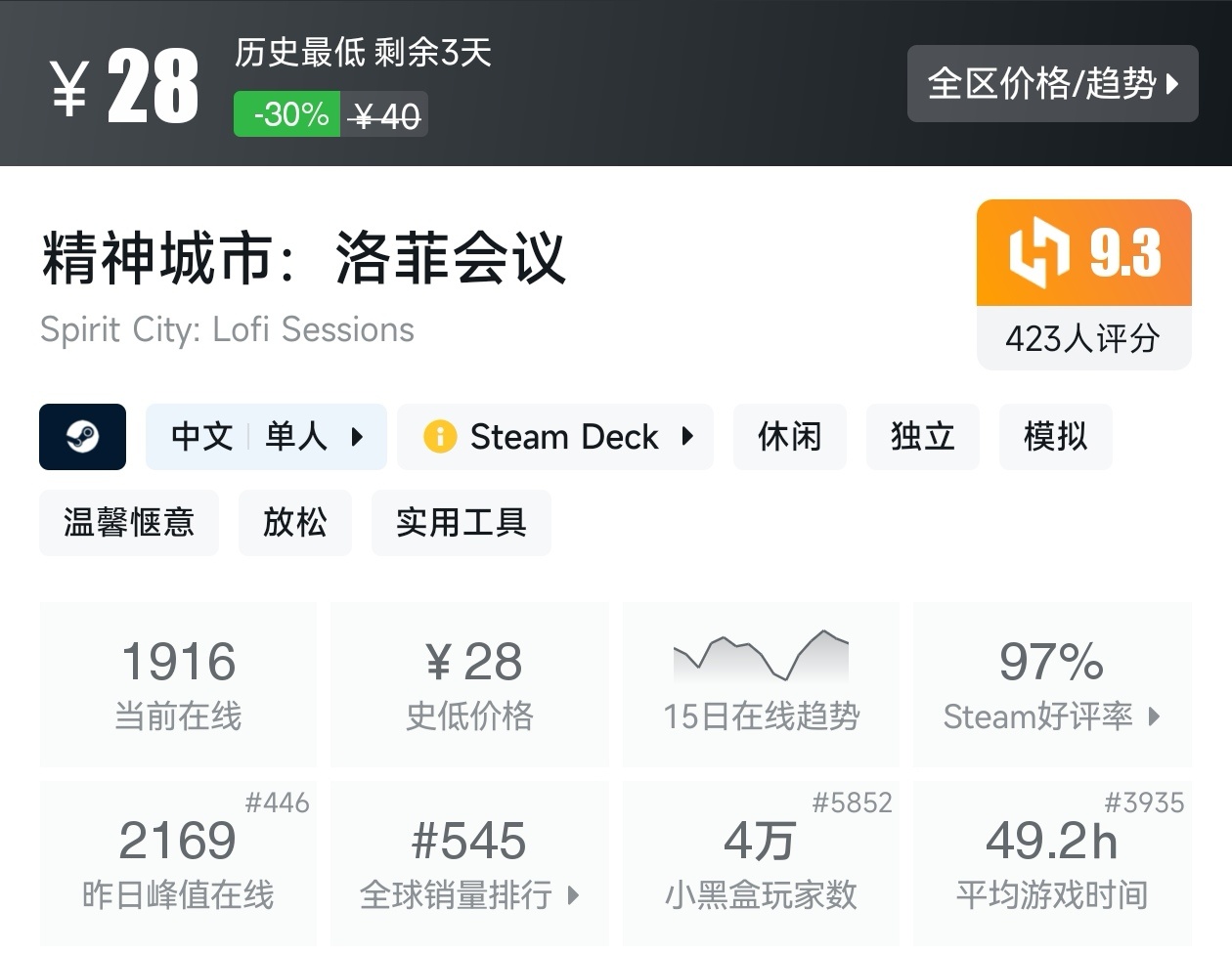Select the 休闲 tag

[789, 437]
